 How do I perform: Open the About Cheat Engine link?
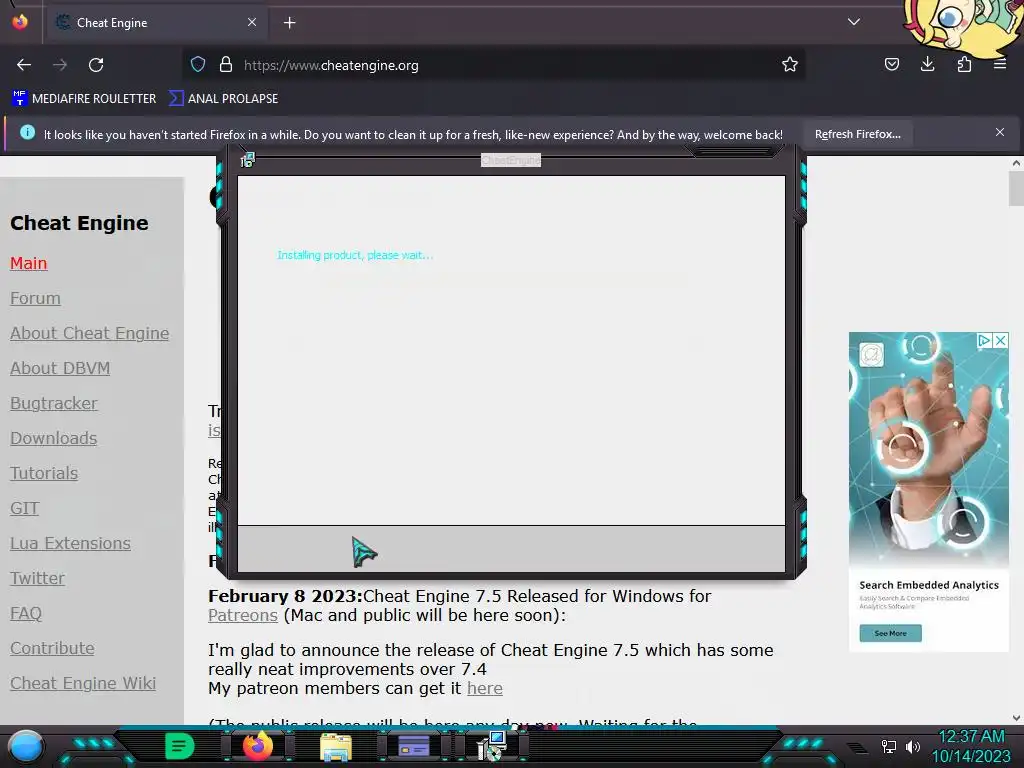[x=89, y=333]
